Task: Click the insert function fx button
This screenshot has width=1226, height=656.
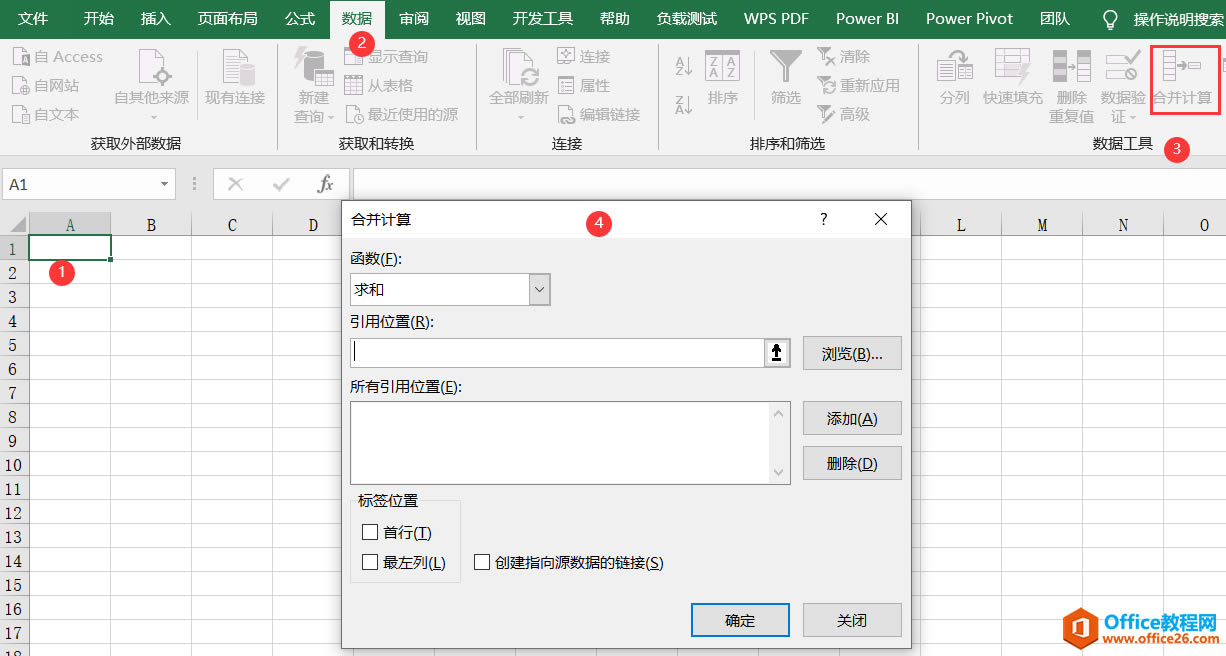Action: (x=325, y=184)
